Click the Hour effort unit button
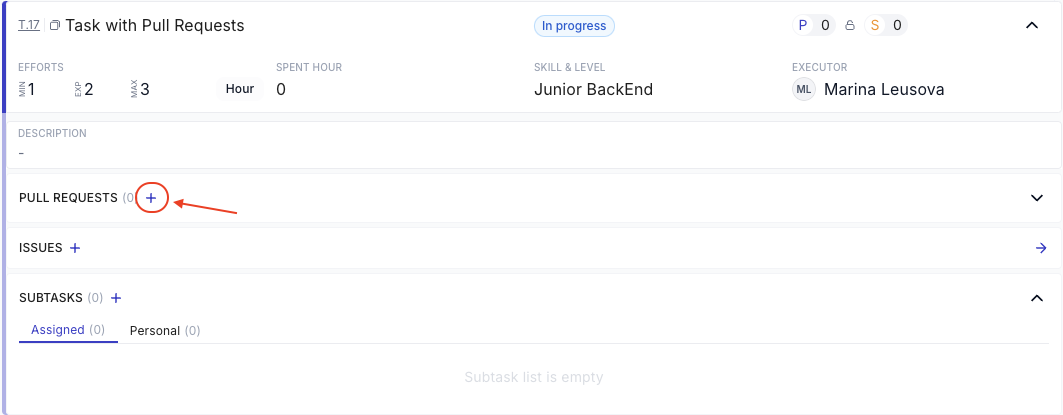Image resolution: width=1063 pixels, height=415 pixels. point(240,89)
